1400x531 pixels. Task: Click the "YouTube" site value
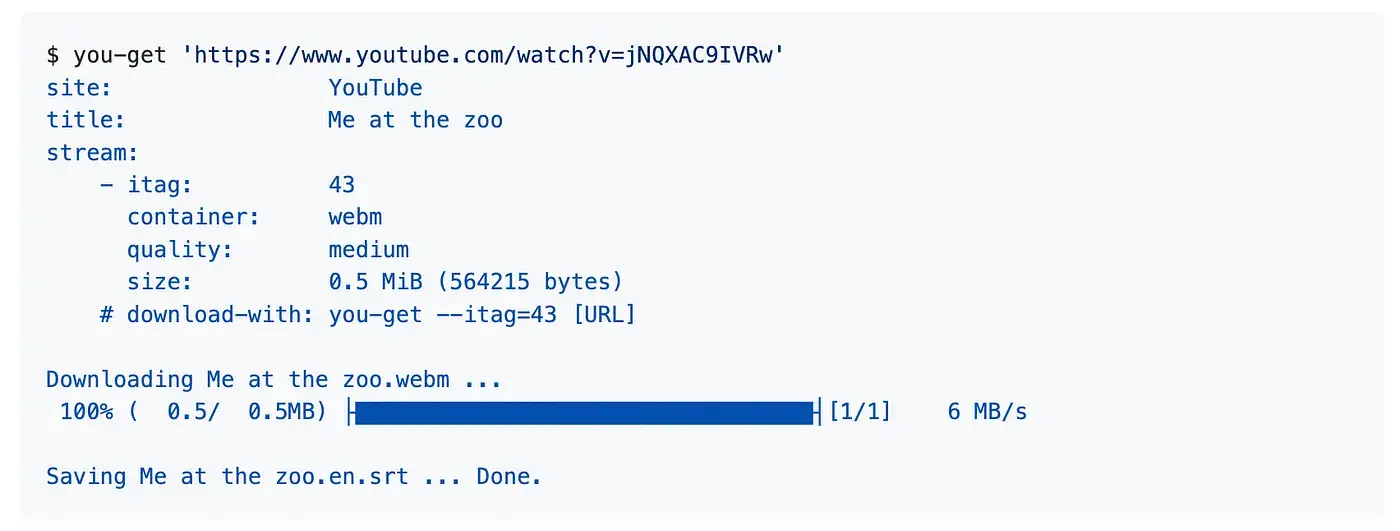click(x=375, y=88)
